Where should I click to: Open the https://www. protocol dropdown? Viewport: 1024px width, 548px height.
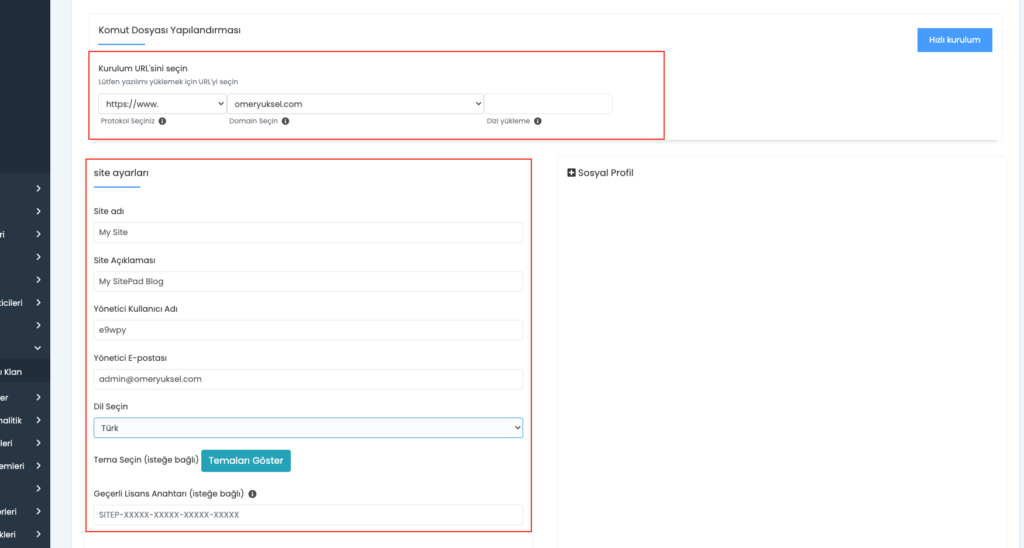(x=162, y=104)
